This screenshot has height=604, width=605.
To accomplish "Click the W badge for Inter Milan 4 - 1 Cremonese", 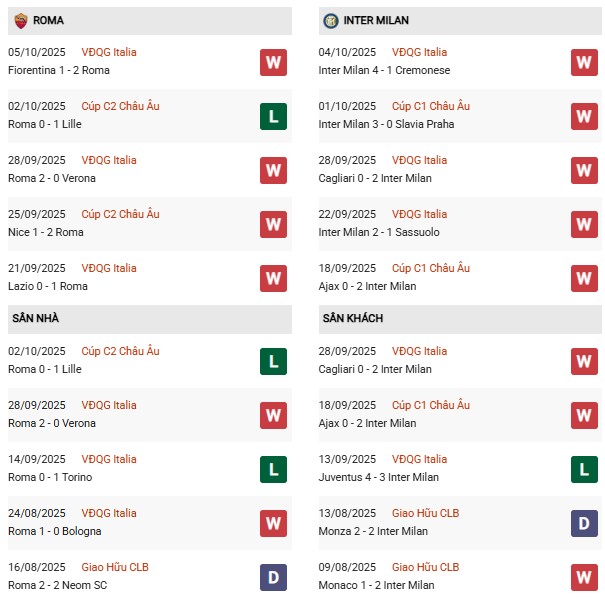I will pyautogui.click(x=584, y=62).
